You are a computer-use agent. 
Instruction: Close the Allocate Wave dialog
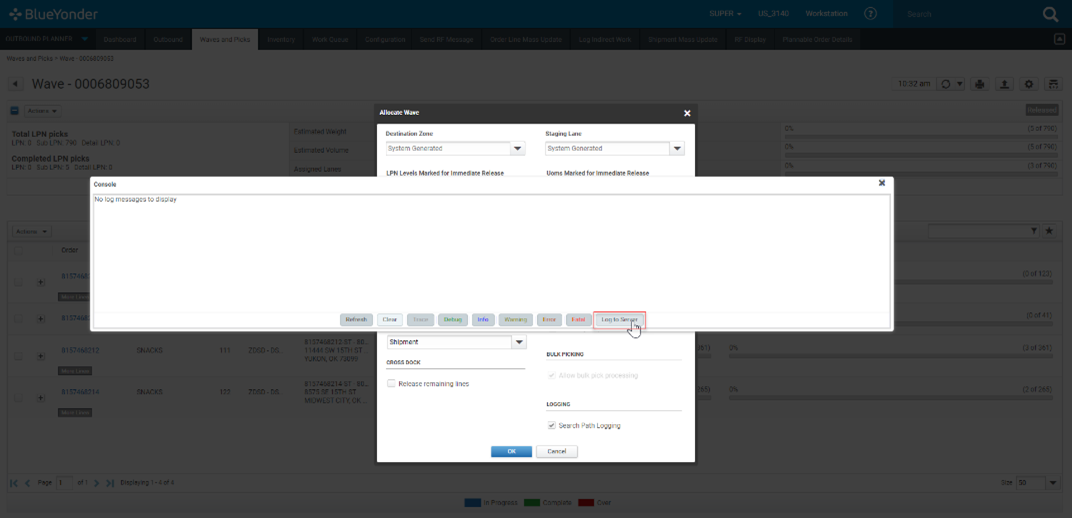pyautogui.click(x=687, y=113)
